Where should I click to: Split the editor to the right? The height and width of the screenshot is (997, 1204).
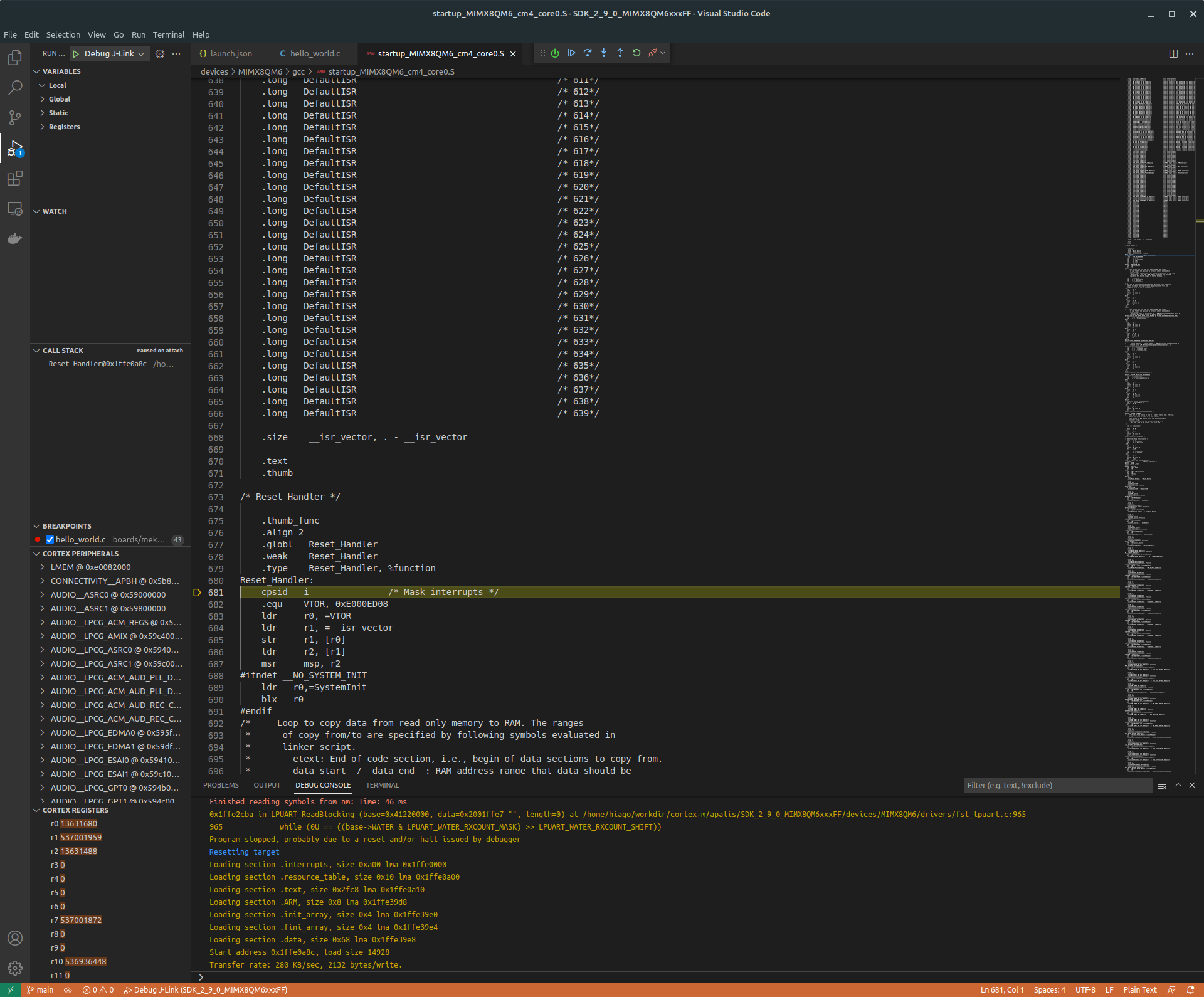pyautogui.click(x=1173, y=54)
